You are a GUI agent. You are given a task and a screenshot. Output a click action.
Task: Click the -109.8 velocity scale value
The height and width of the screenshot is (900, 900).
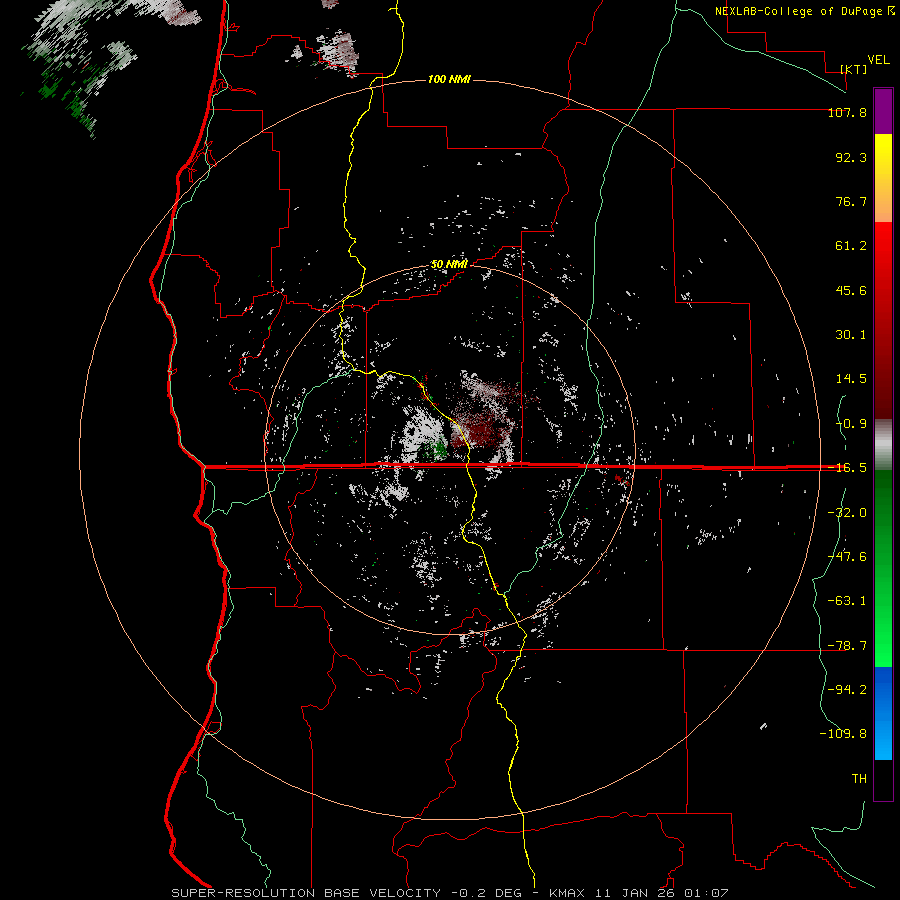click(x=843, y=734)
